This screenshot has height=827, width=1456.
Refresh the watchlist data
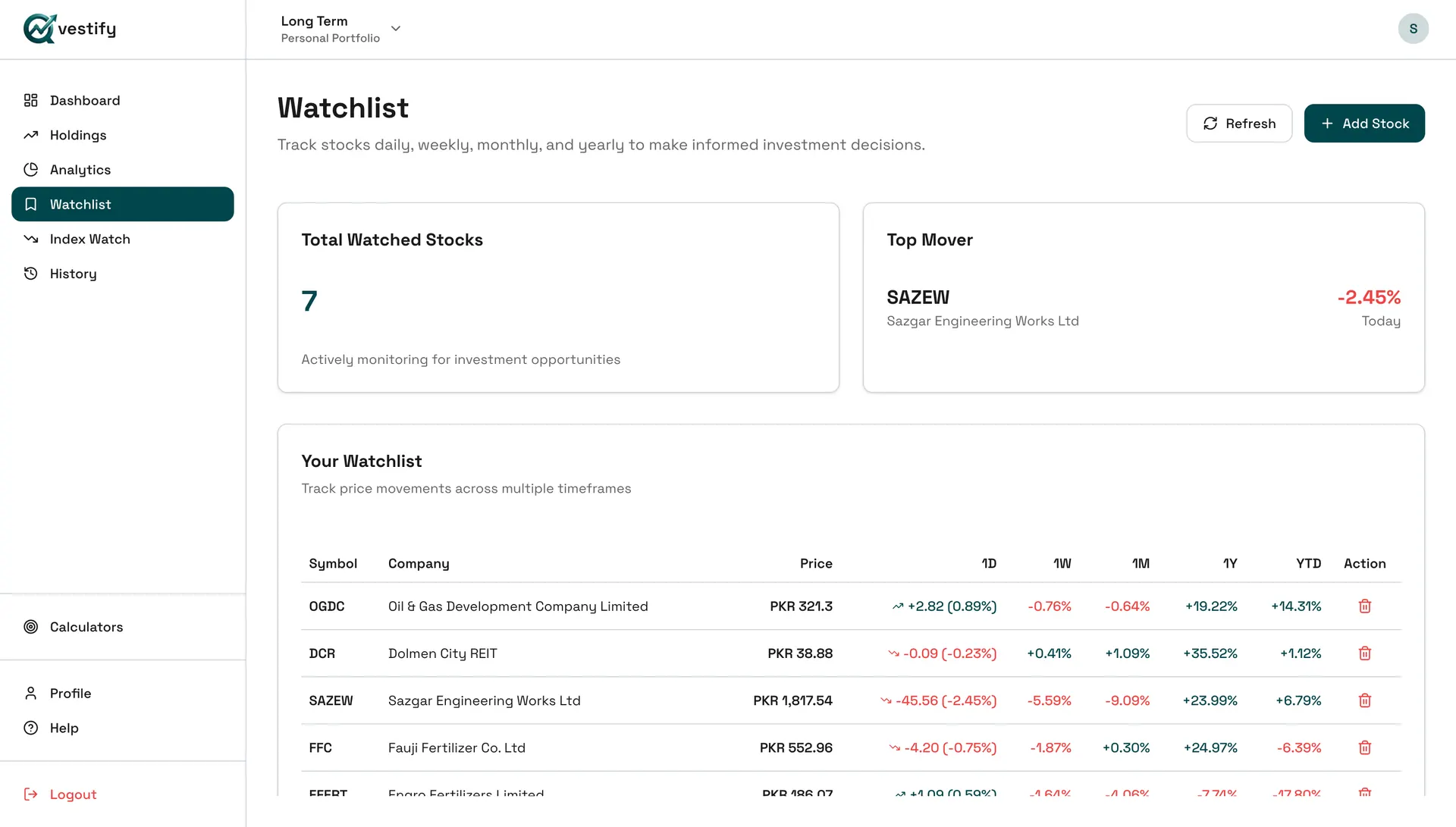pos(1239,124)
